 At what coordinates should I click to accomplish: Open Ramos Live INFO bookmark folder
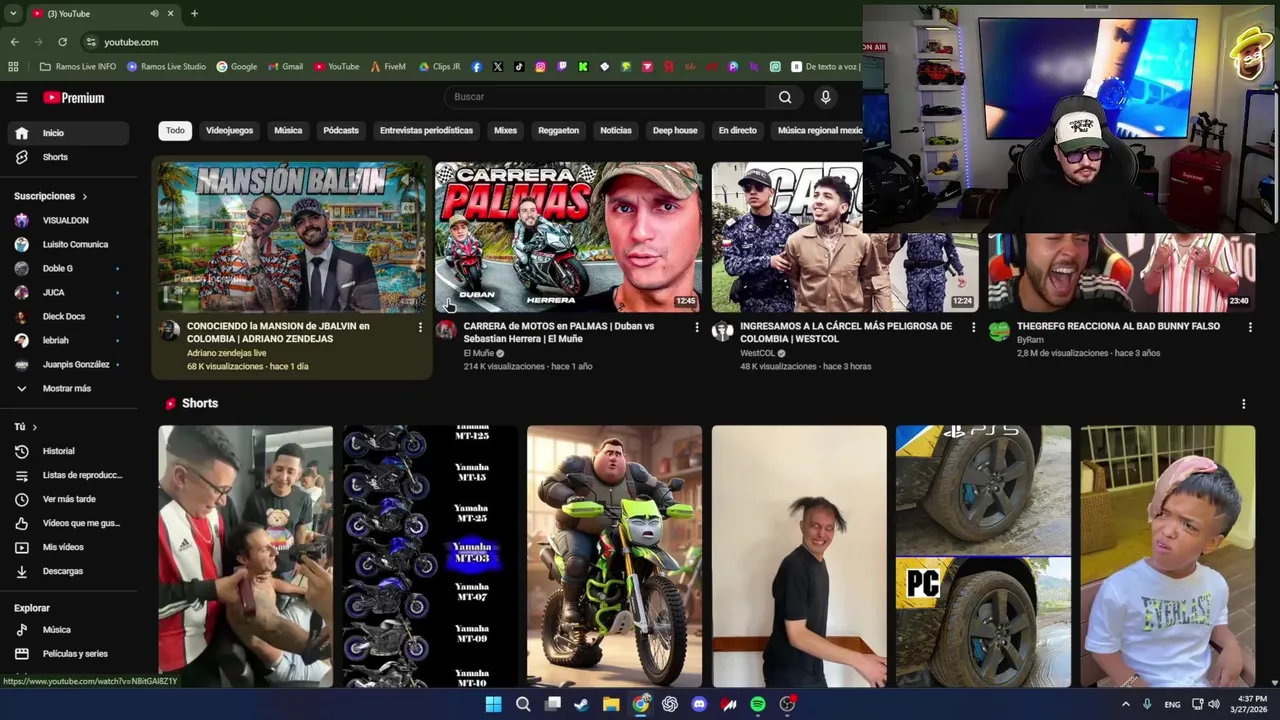coord(78,67)
